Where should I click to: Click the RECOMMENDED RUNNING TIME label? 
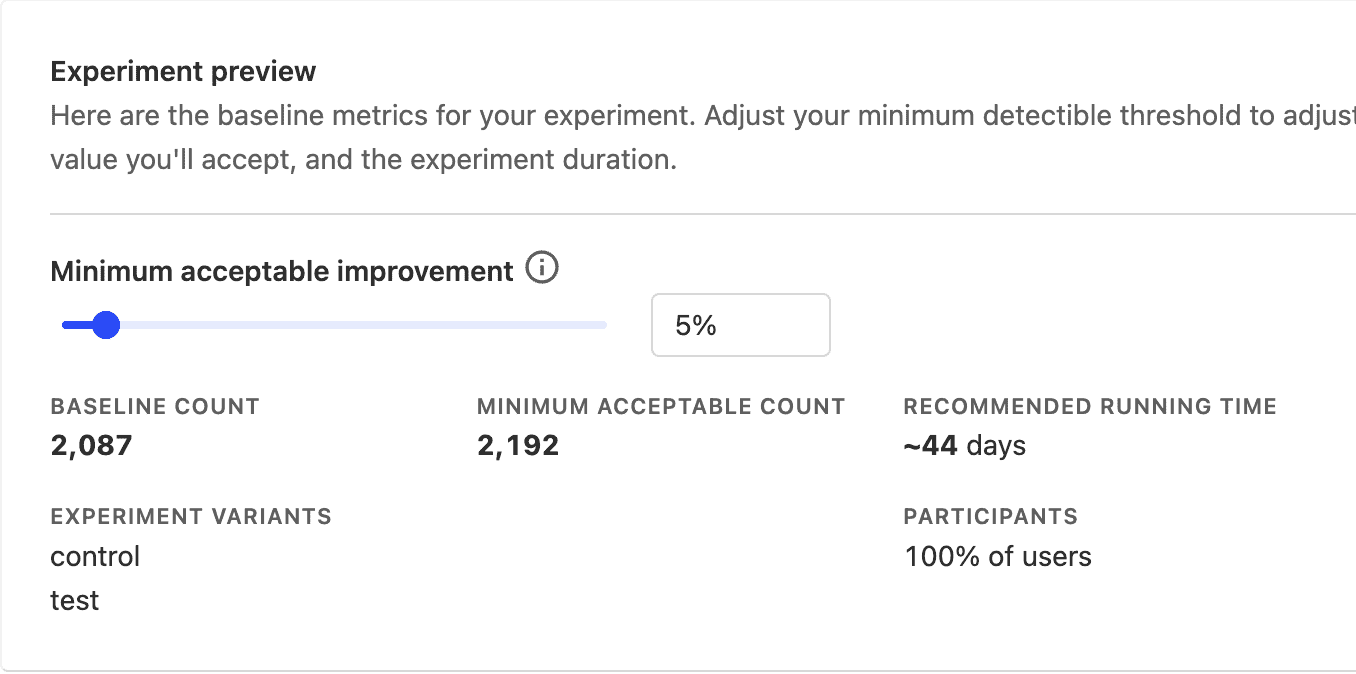[x=1090, y=407]
